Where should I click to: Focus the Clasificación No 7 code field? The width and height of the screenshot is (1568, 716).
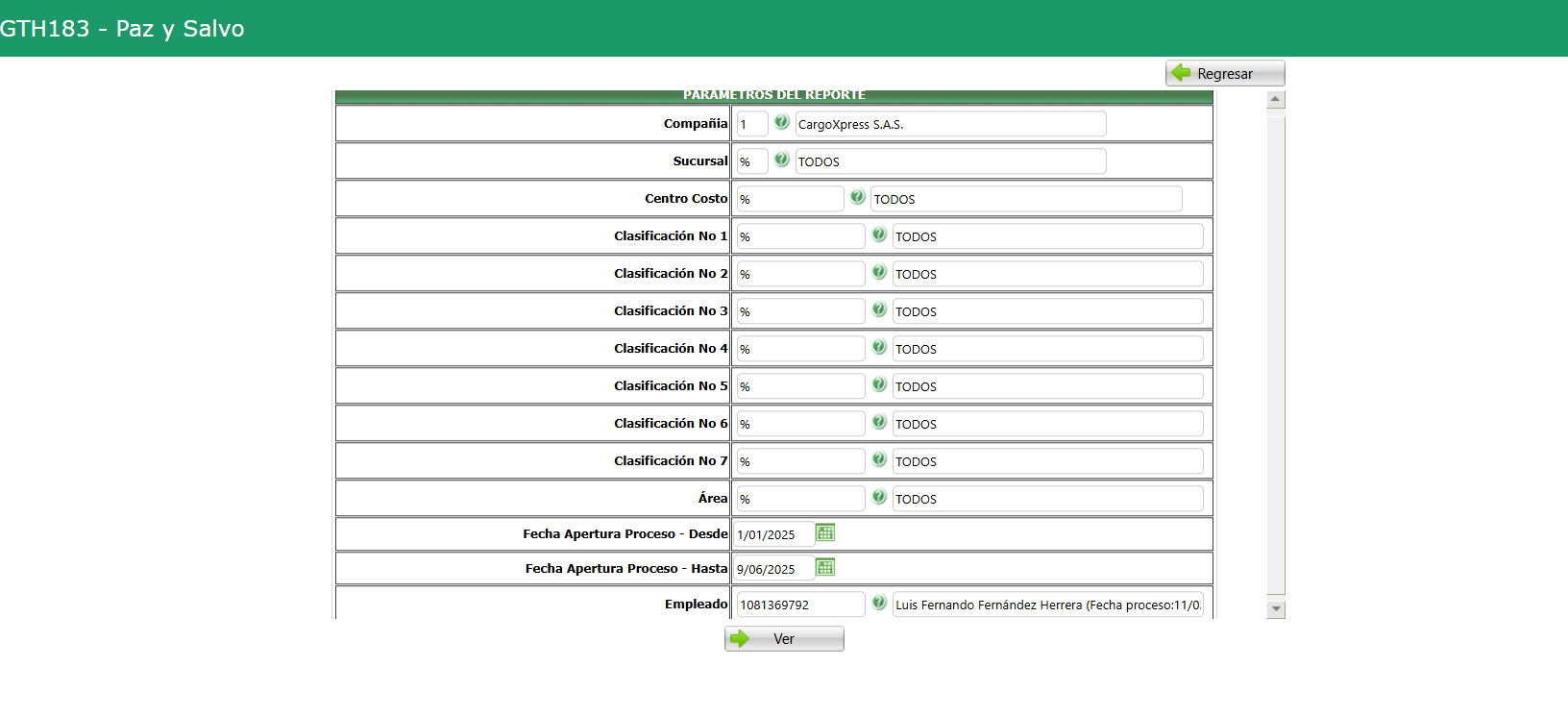[x=800, y=461]
